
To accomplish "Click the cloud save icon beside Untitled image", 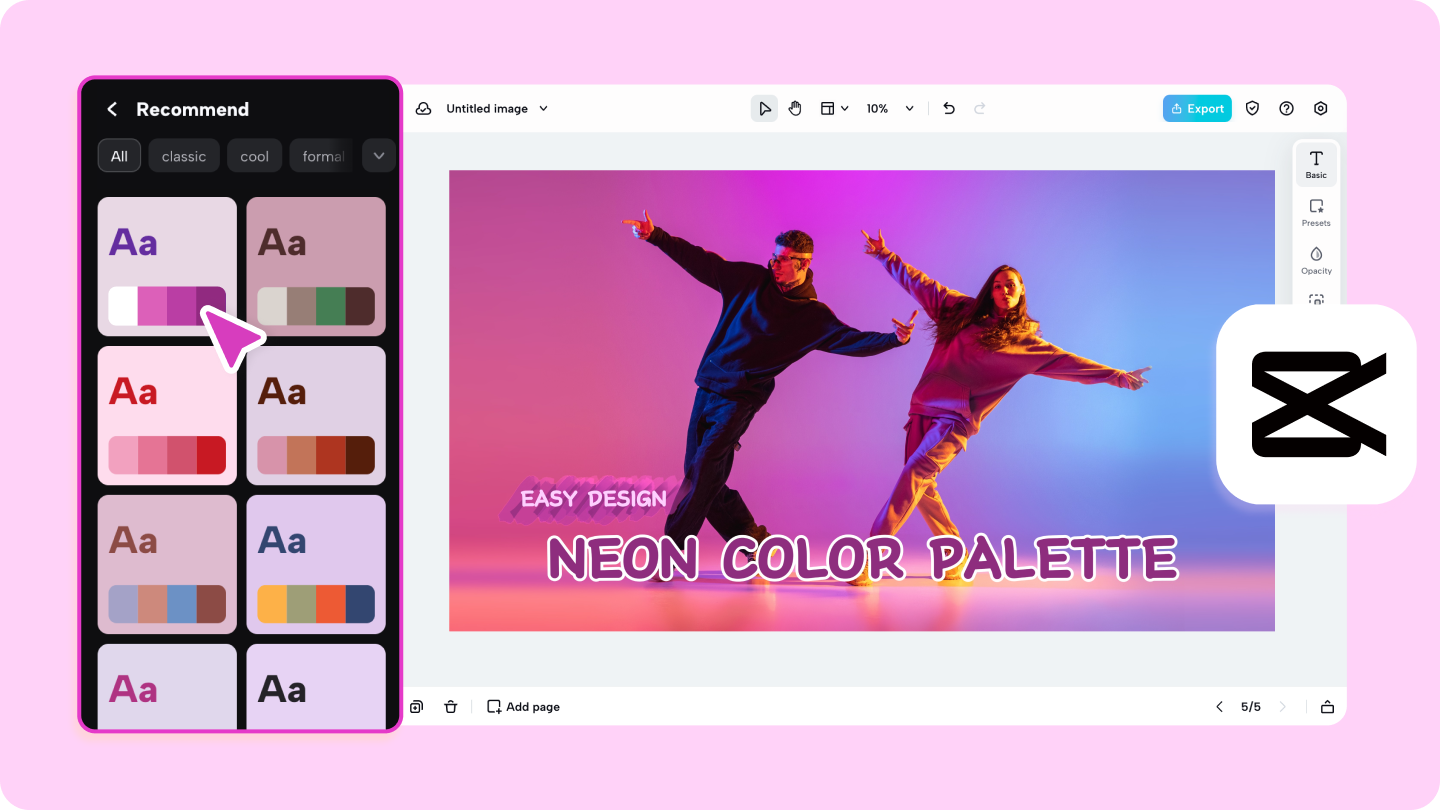I will pos(423,108).
